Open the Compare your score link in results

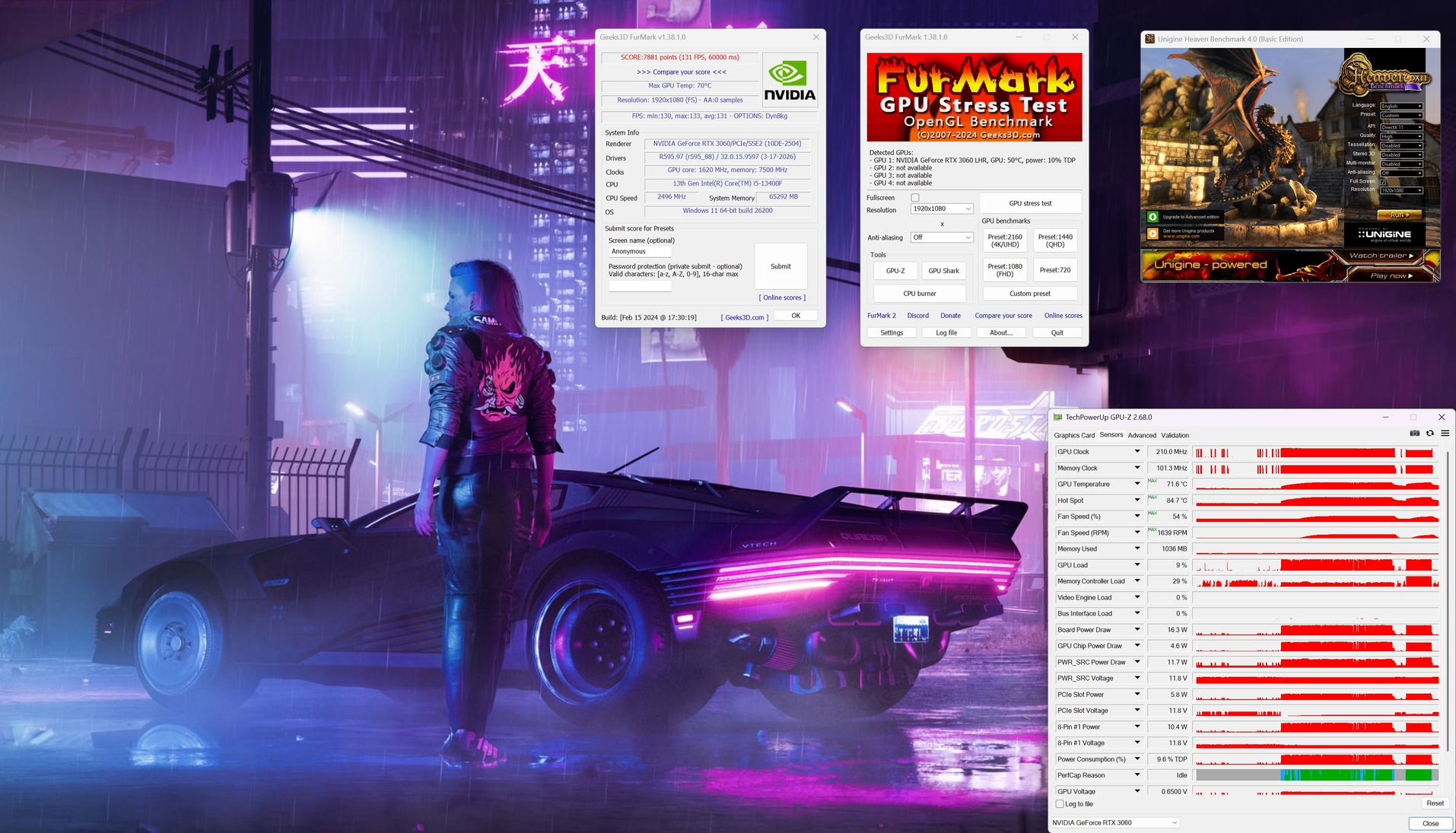pyautogui.click(x=682, y=72)
